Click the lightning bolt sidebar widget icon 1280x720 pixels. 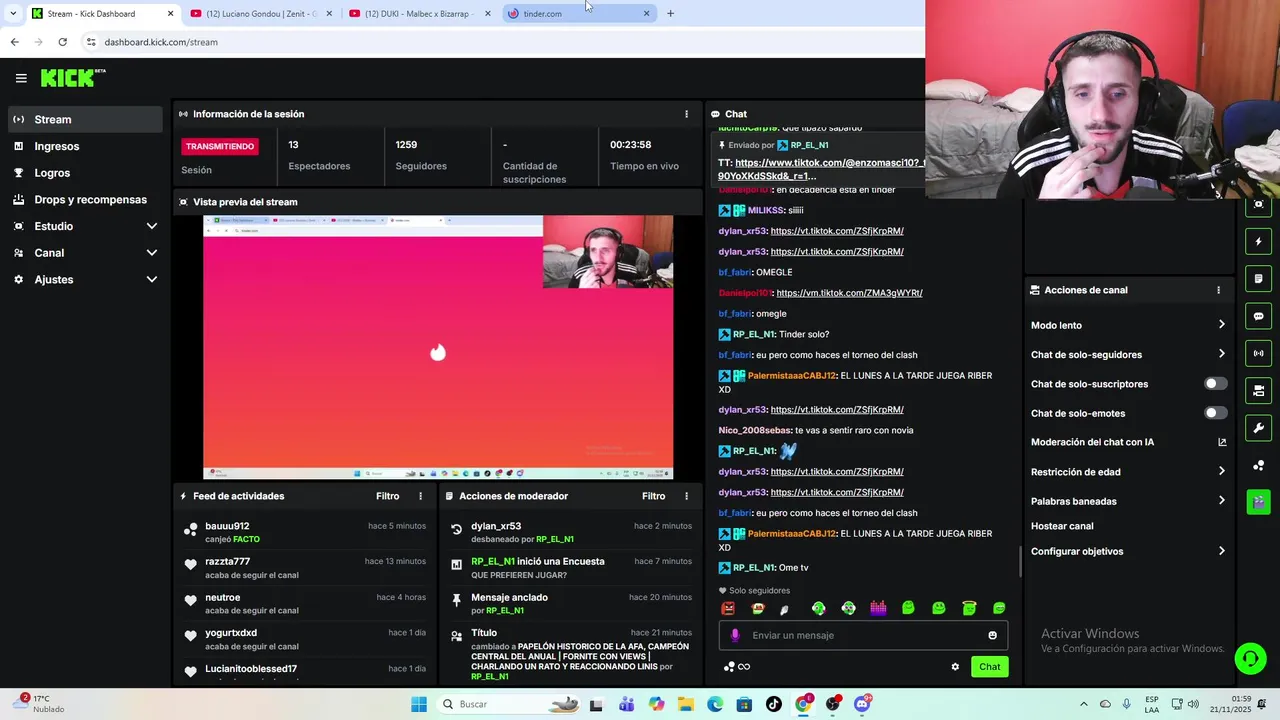coord(1258,241)
